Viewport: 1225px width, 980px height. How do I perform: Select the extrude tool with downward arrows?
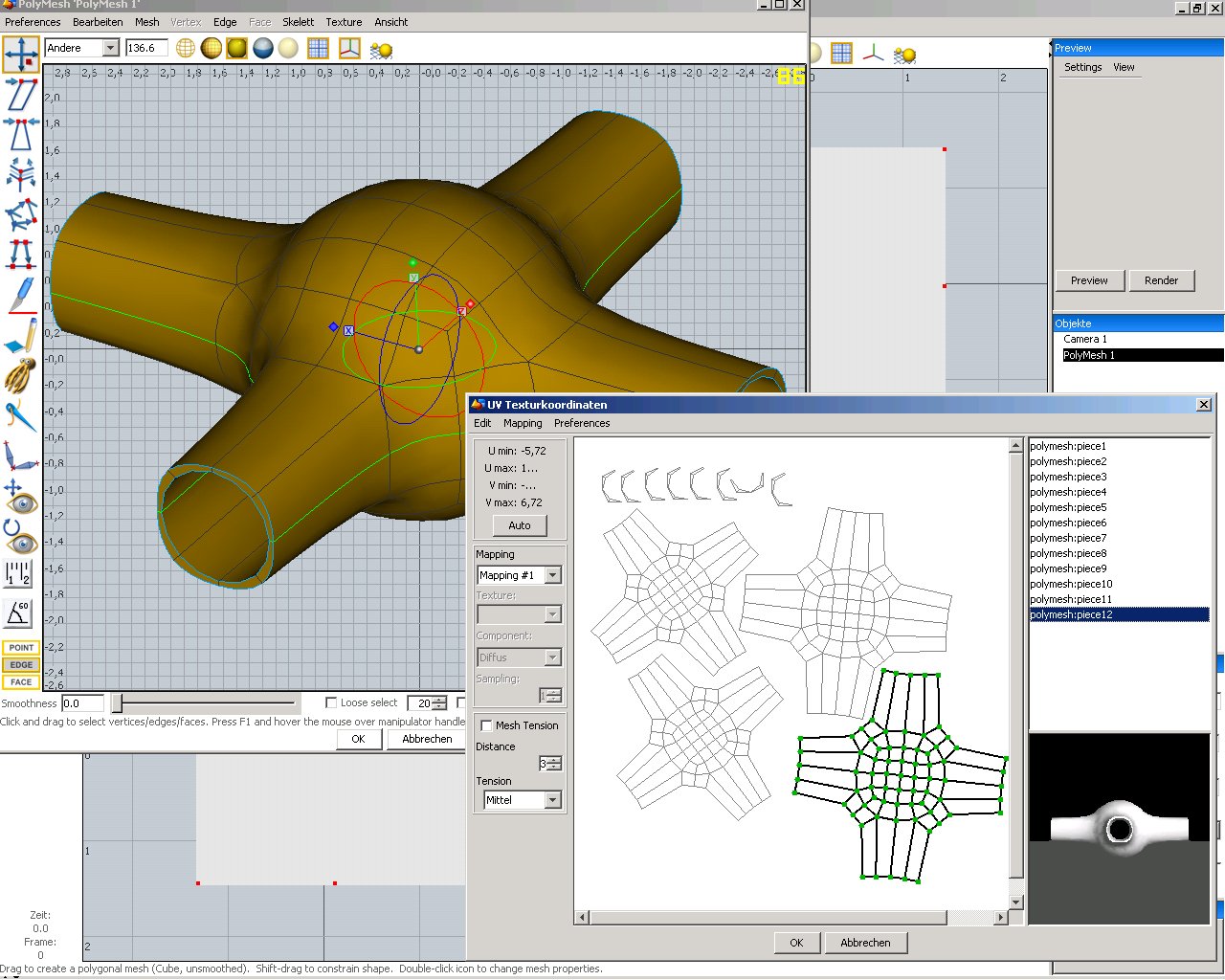point(21,255)
